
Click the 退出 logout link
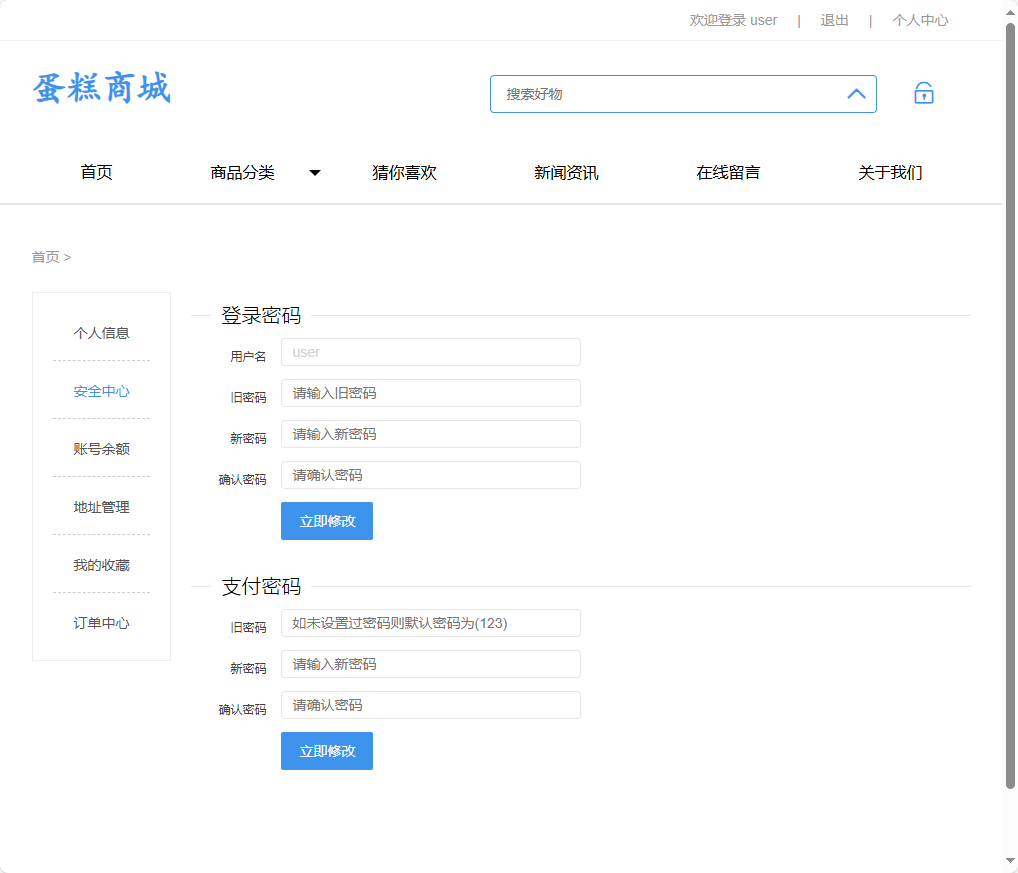tap(834, 19)
